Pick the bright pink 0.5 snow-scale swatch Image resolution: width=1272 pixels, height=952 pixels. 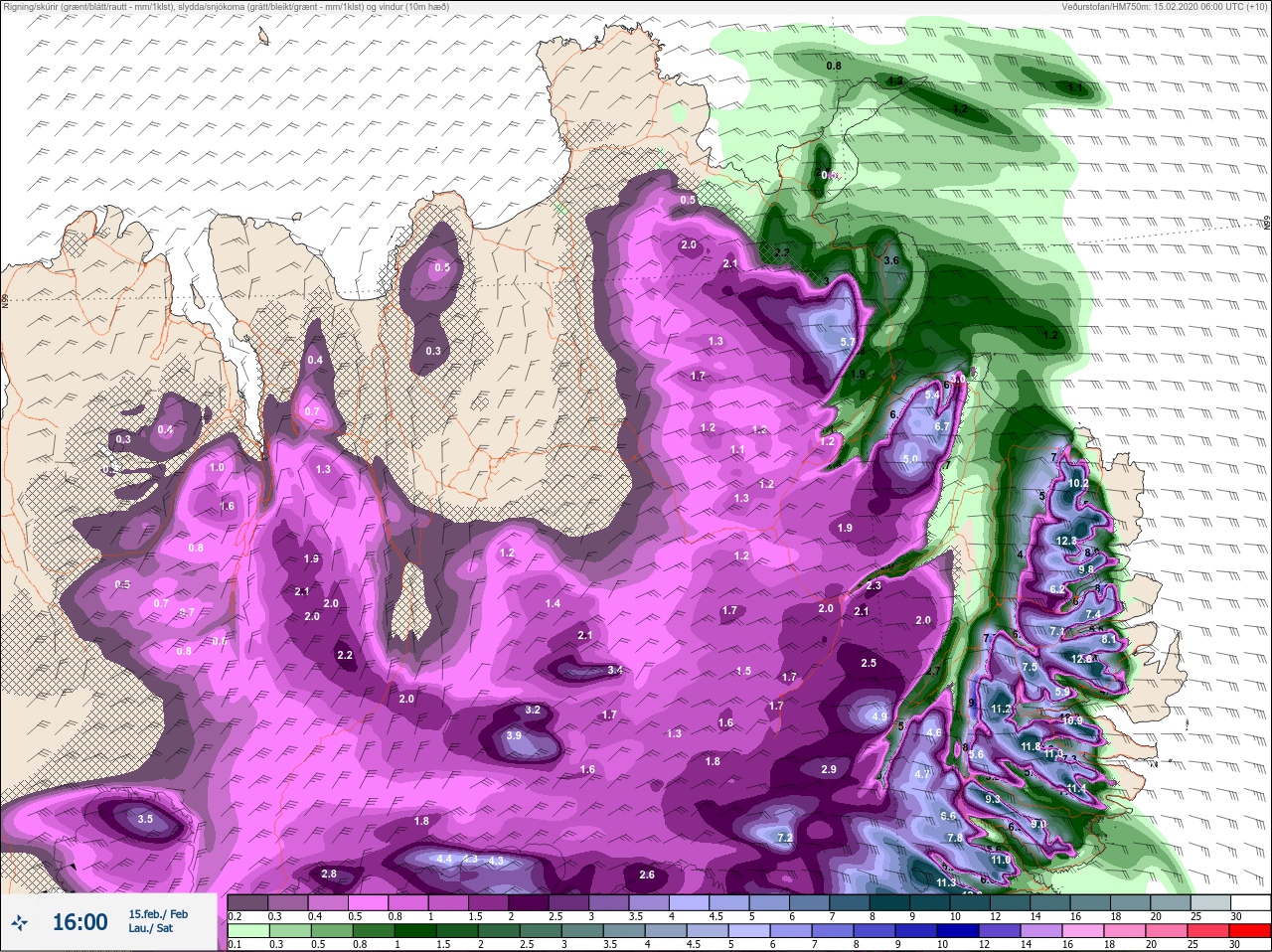point(370,902)
